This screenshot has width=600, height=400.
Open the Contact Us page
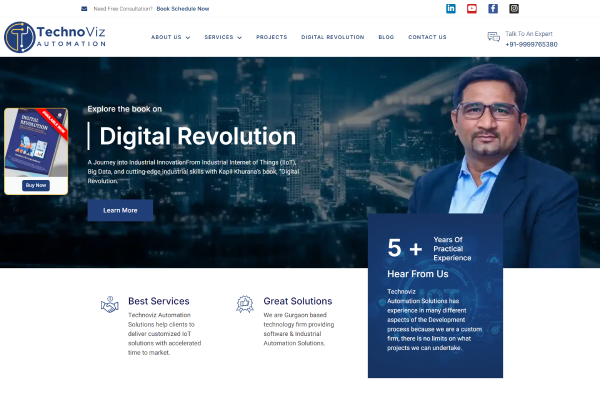(427, 37)
